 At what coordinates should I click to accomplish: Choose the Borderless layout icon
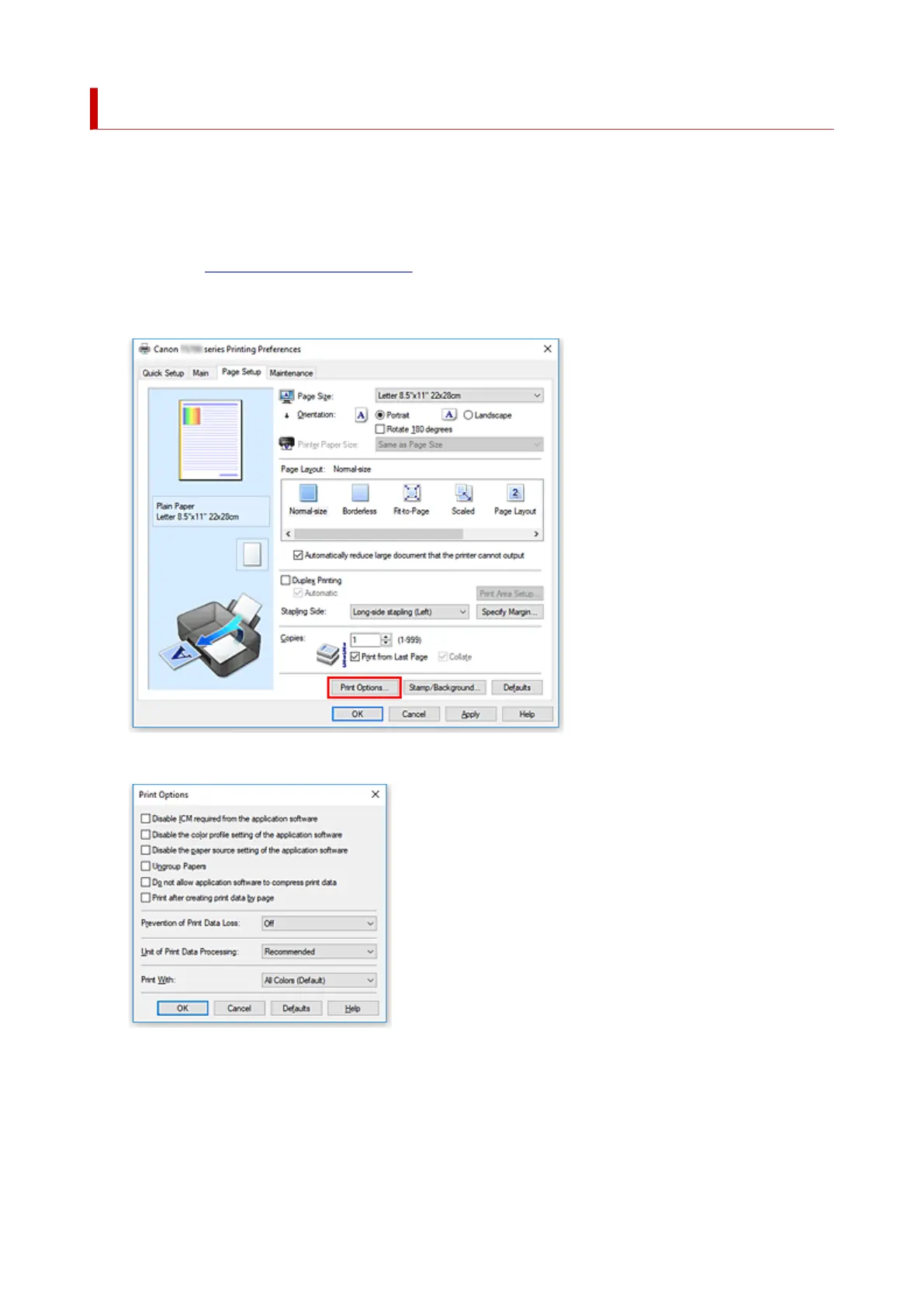click(360, 493)
